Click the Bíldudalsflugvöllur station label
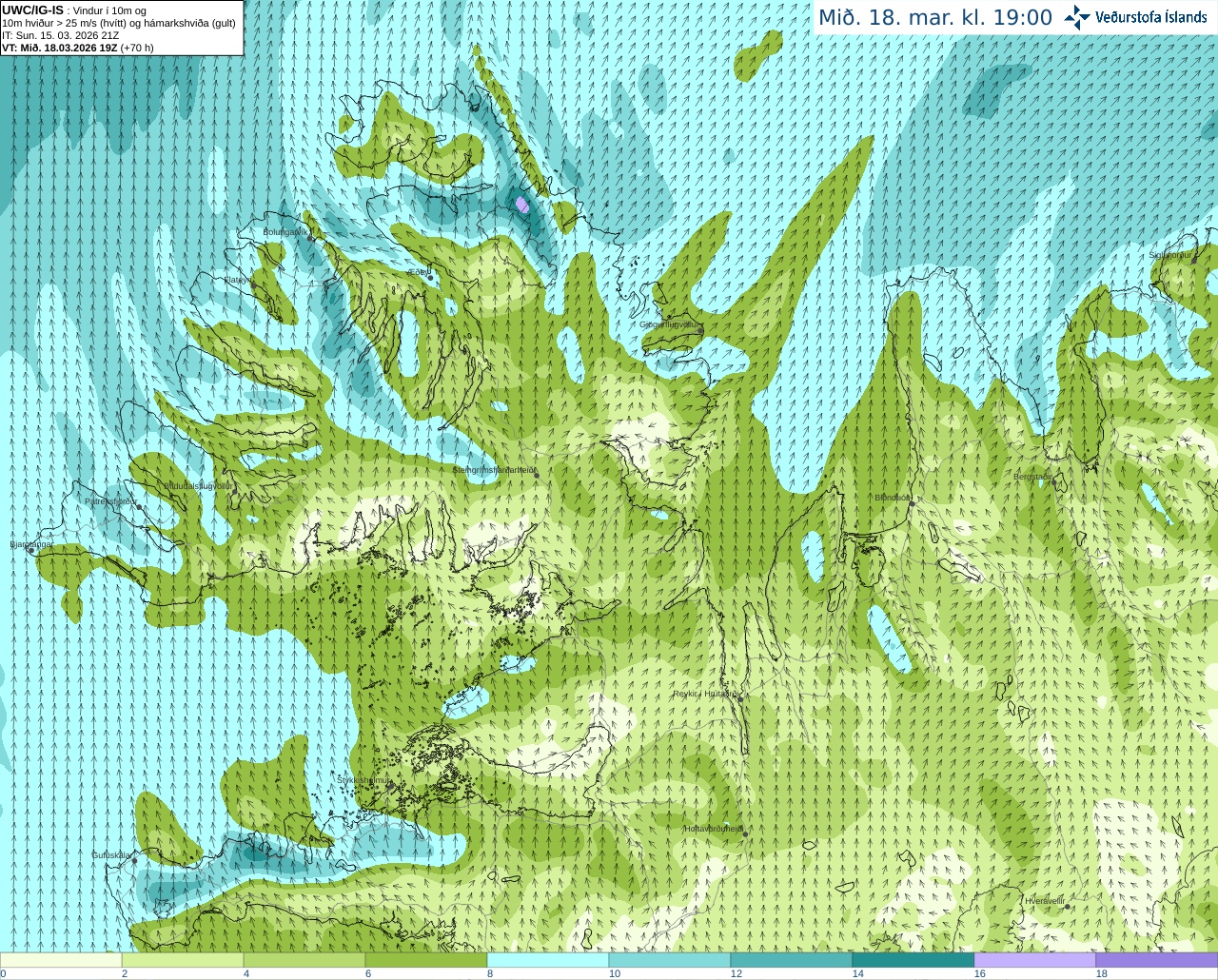The height and width of the screenshot is (980, 1218). click(x=198, y=485)
